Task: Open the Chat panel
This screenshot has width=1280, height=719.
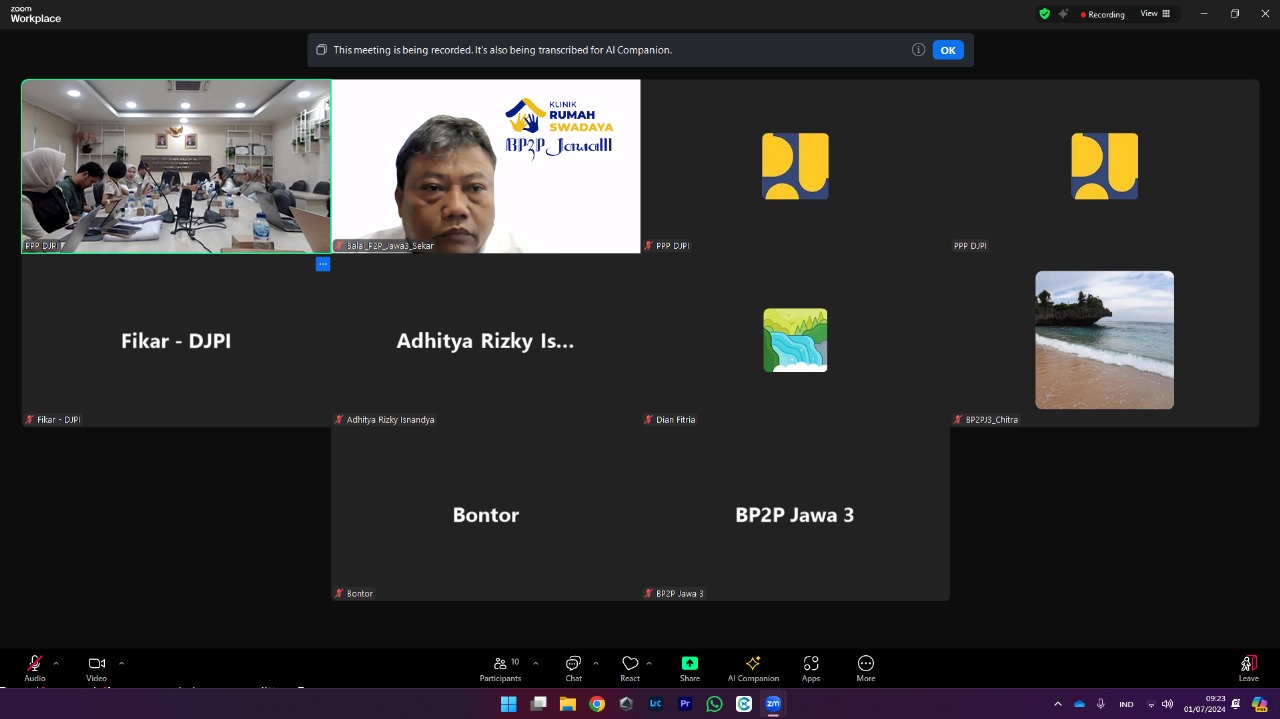Action: 573,667
